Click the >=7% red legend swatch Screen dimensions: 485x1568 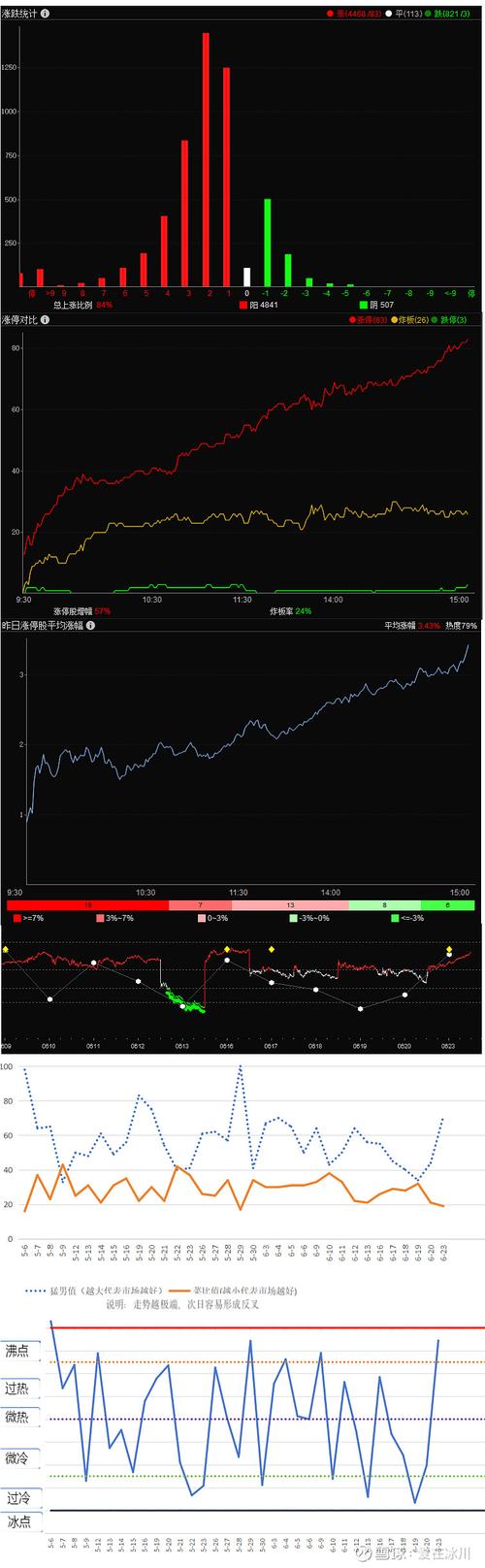pos(16,917)
